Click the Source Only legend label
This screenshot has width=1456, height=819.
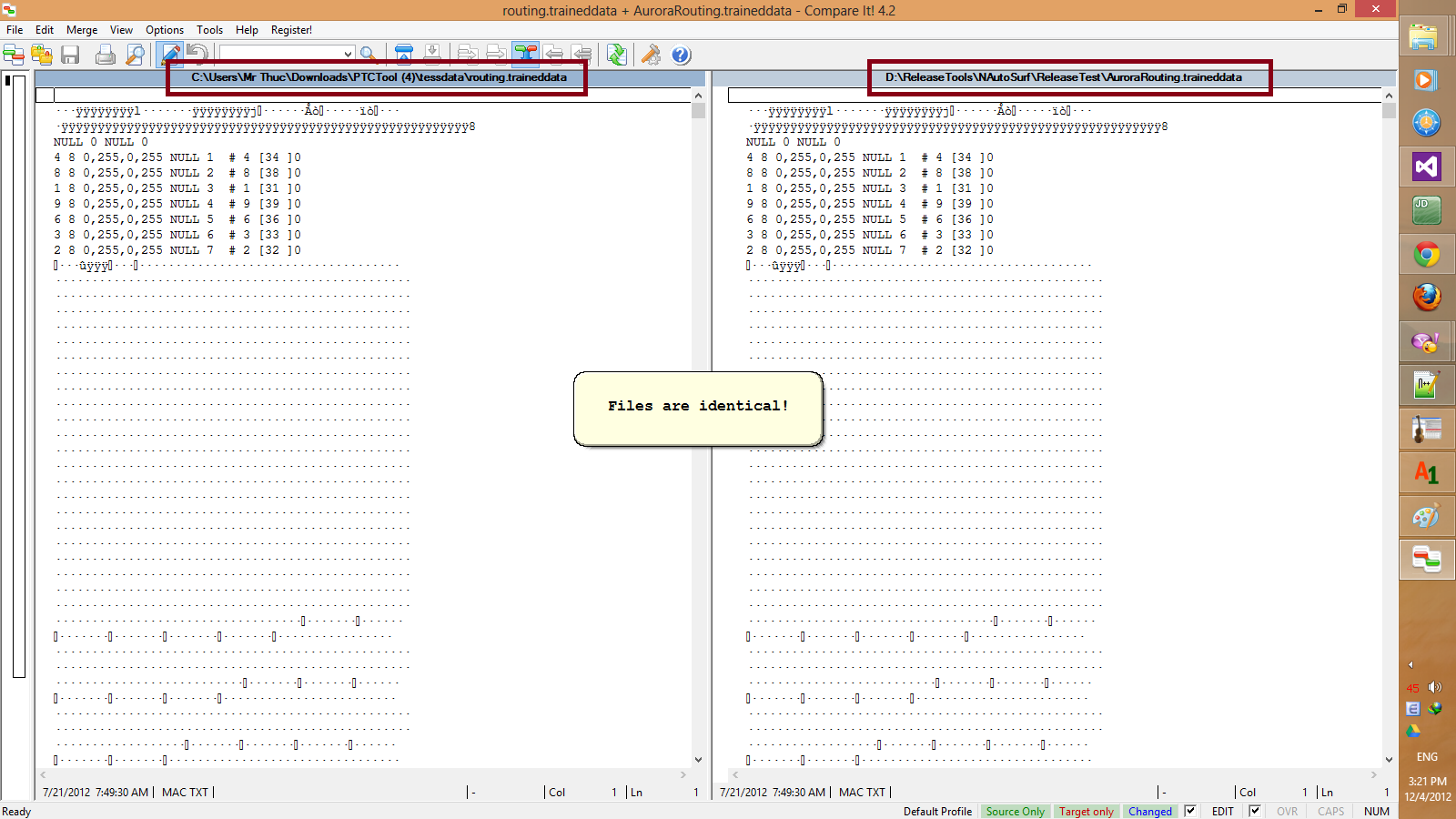tap(1016, 811)
